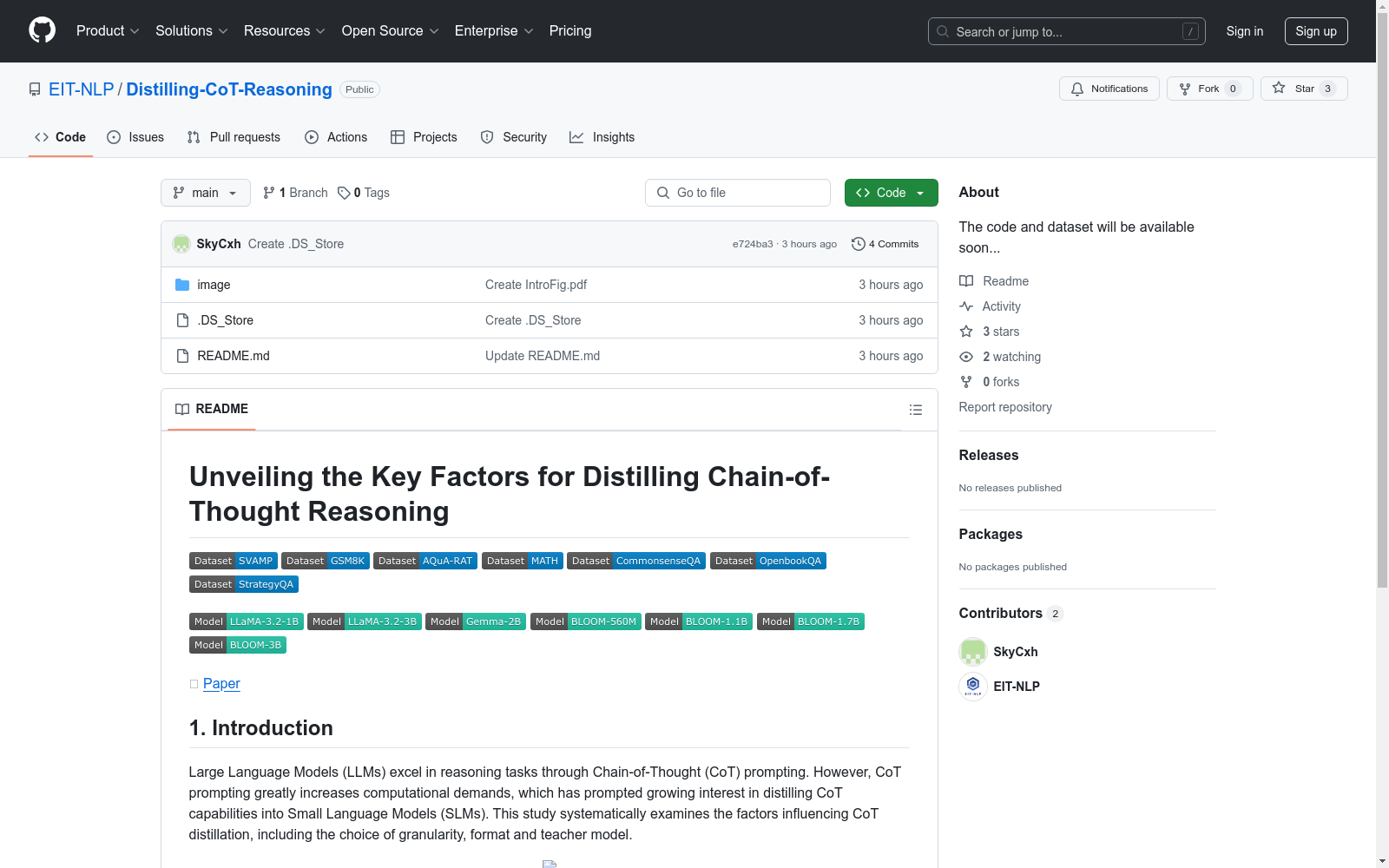
Task: Click Report repository
Action: (1005, 407)
